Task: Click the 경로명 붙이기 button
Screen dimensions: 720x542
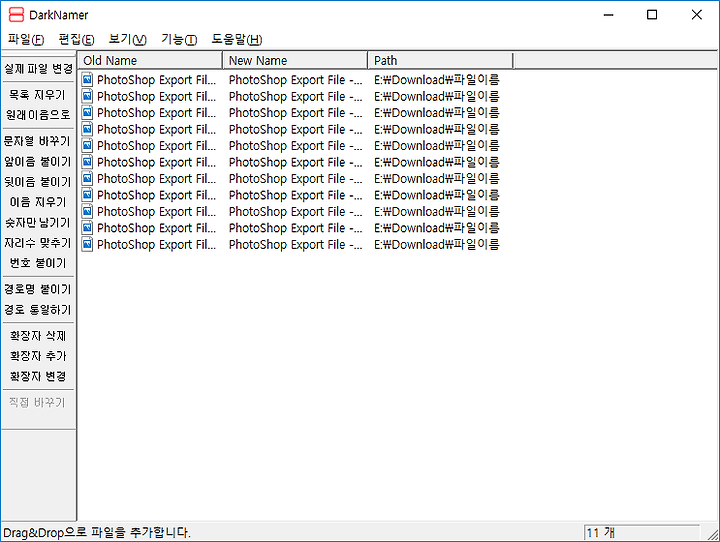Action: (x=38, y=289)
